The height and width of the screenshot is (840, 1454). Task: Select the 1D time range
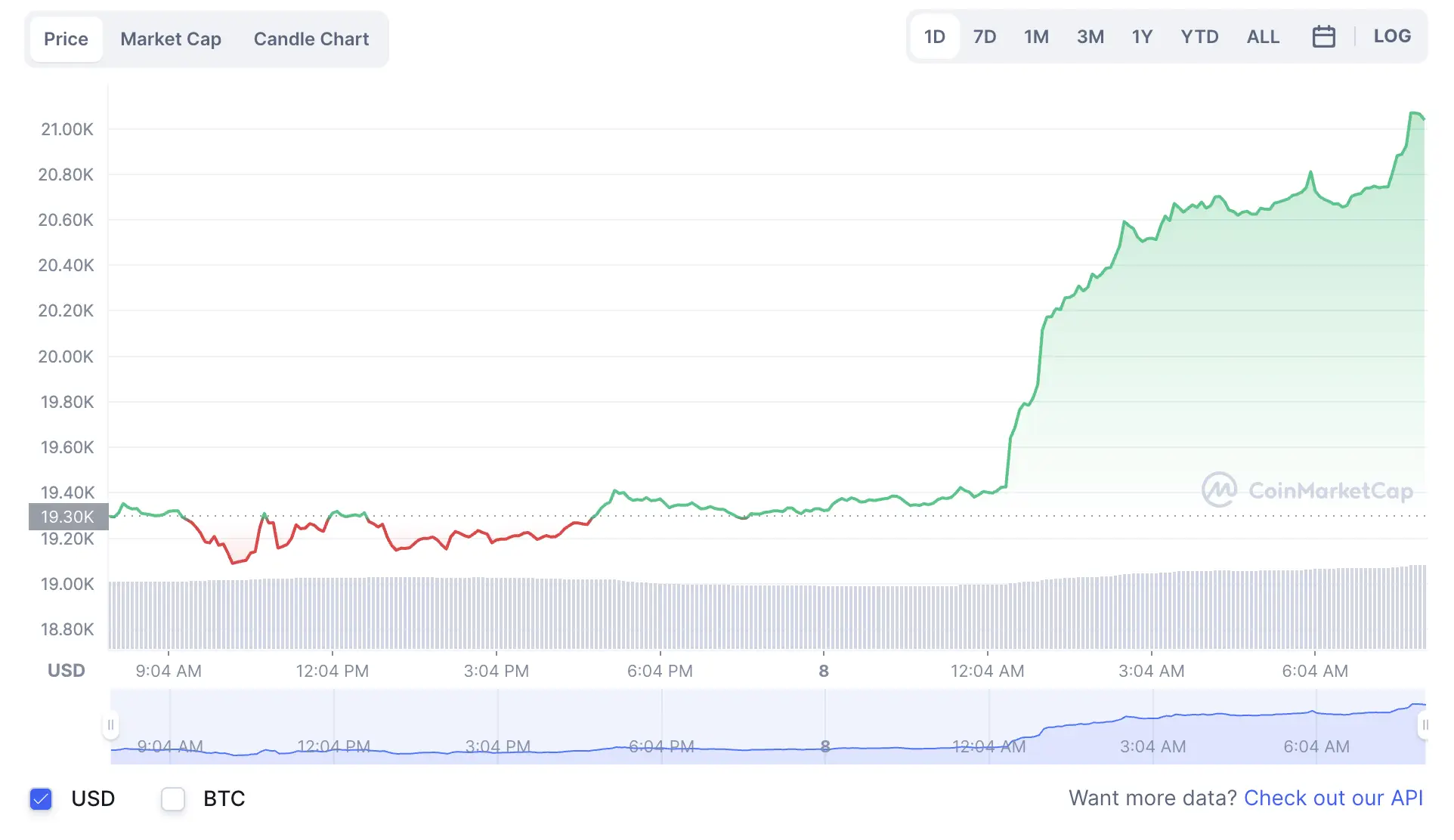(935, 36)
